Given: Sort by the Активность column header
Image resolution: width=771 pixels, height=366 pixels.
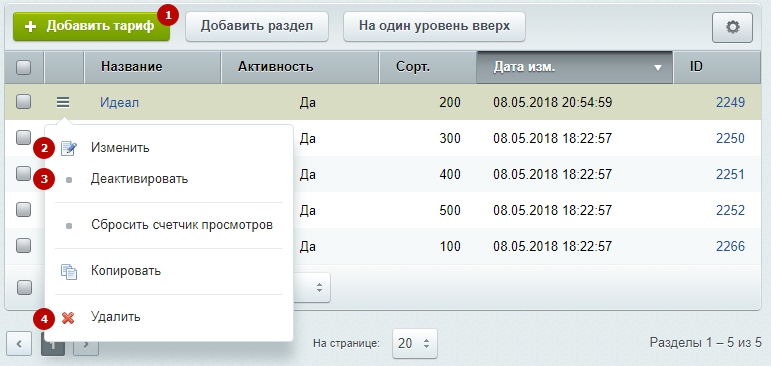Looking at the screenshot, I should [x=300, y=67].
